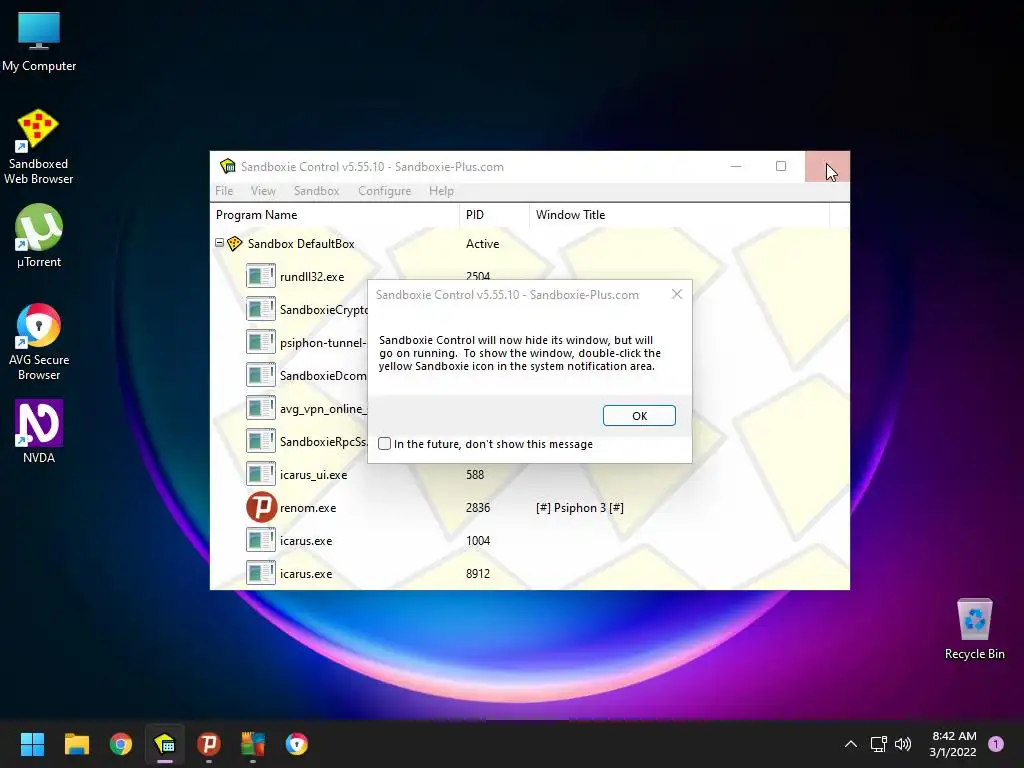Click the "[#] Psiphon 3 [#]" window title
Viewport: 1024px width, 768px height.
click(x=579, y=507)
